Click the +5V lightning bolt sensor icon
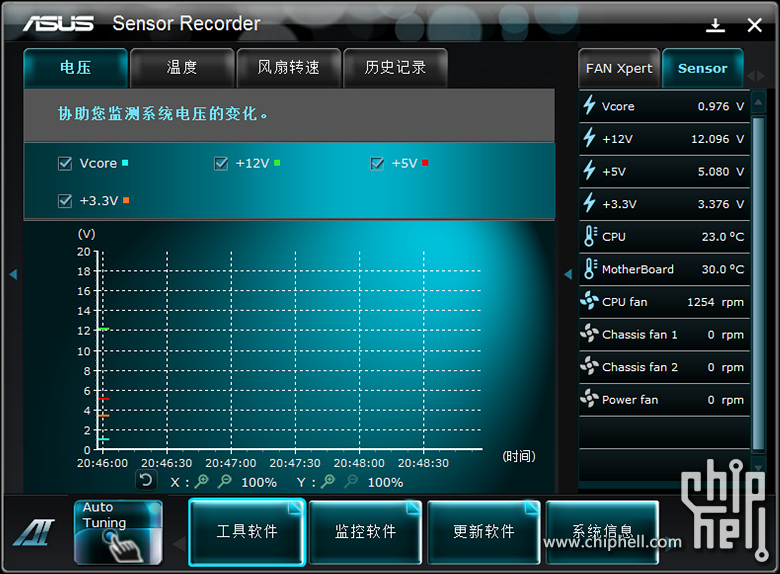 (x=589, y=170)
